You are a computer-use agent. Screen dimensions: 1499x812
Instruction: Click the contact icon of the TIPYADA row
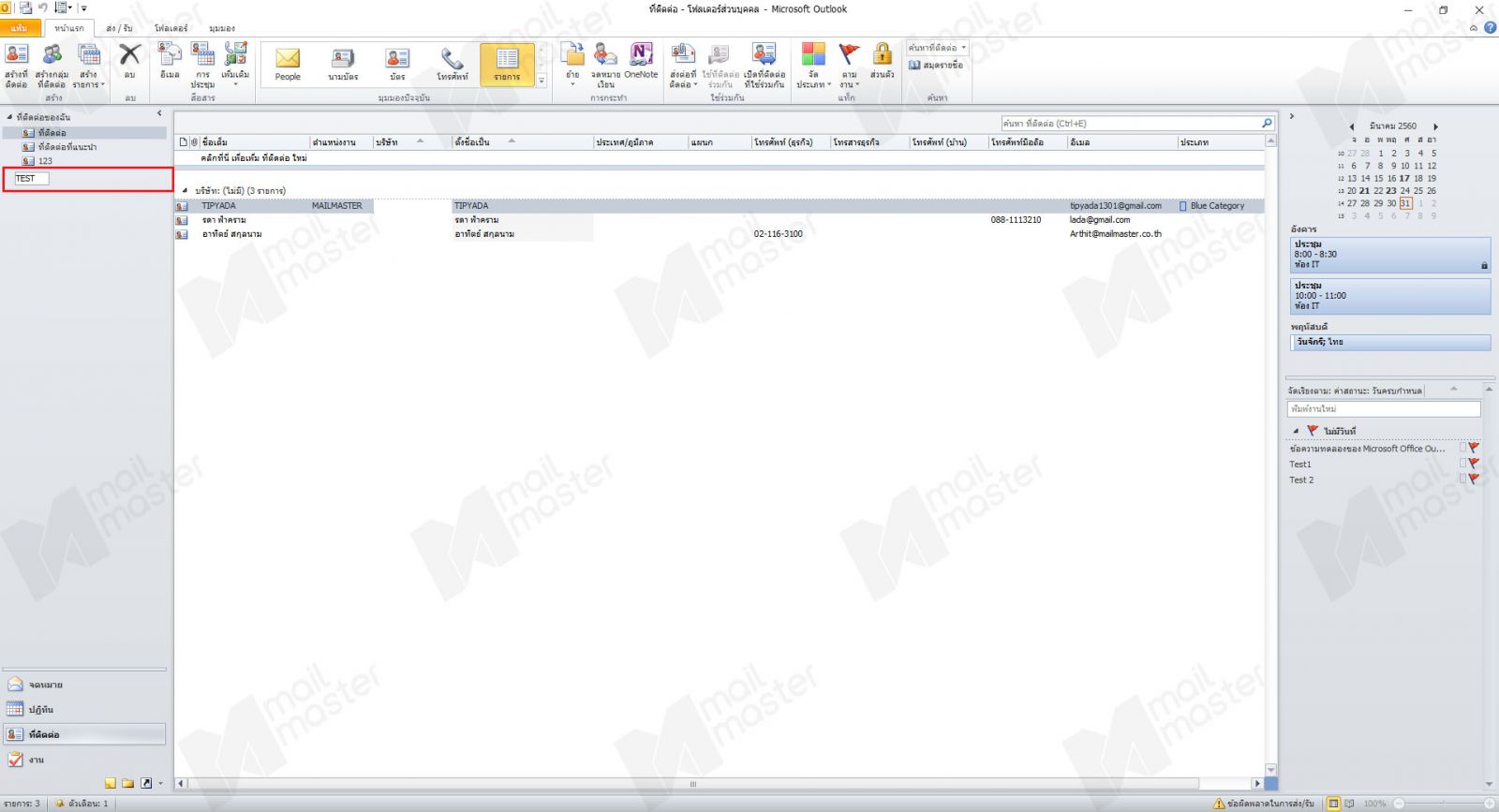(x=182, y=206)
